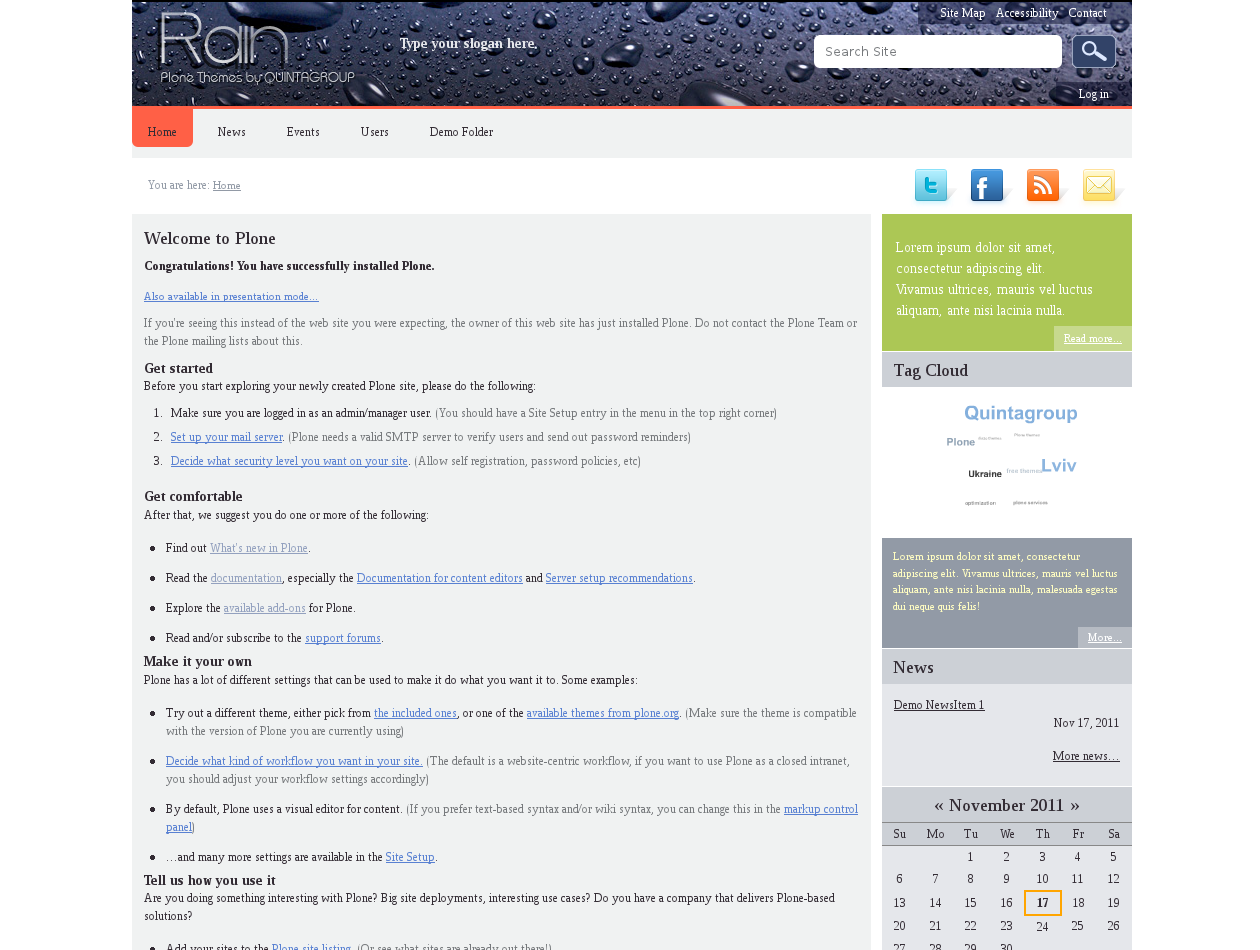Screen dimensions: 1260x950
Task: Click the RSS feed icon
Action: (x=1043, y=186)
